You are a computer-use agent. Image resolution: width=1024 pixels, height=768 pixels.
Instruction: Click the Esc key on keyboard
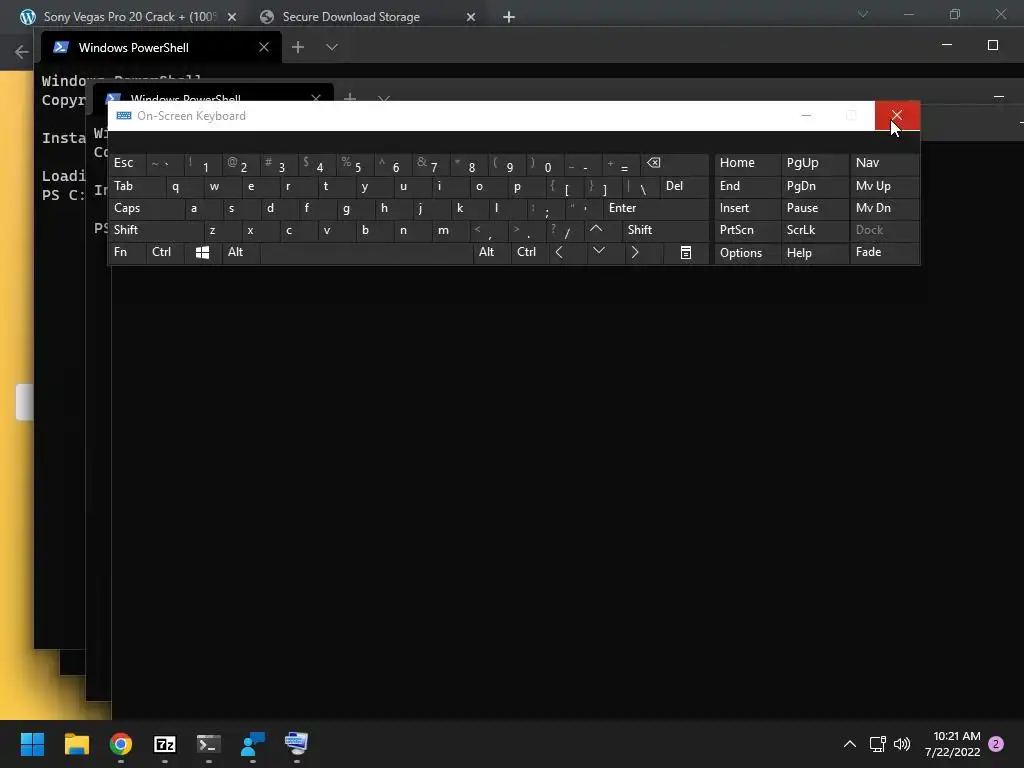[x=127, y=164]
